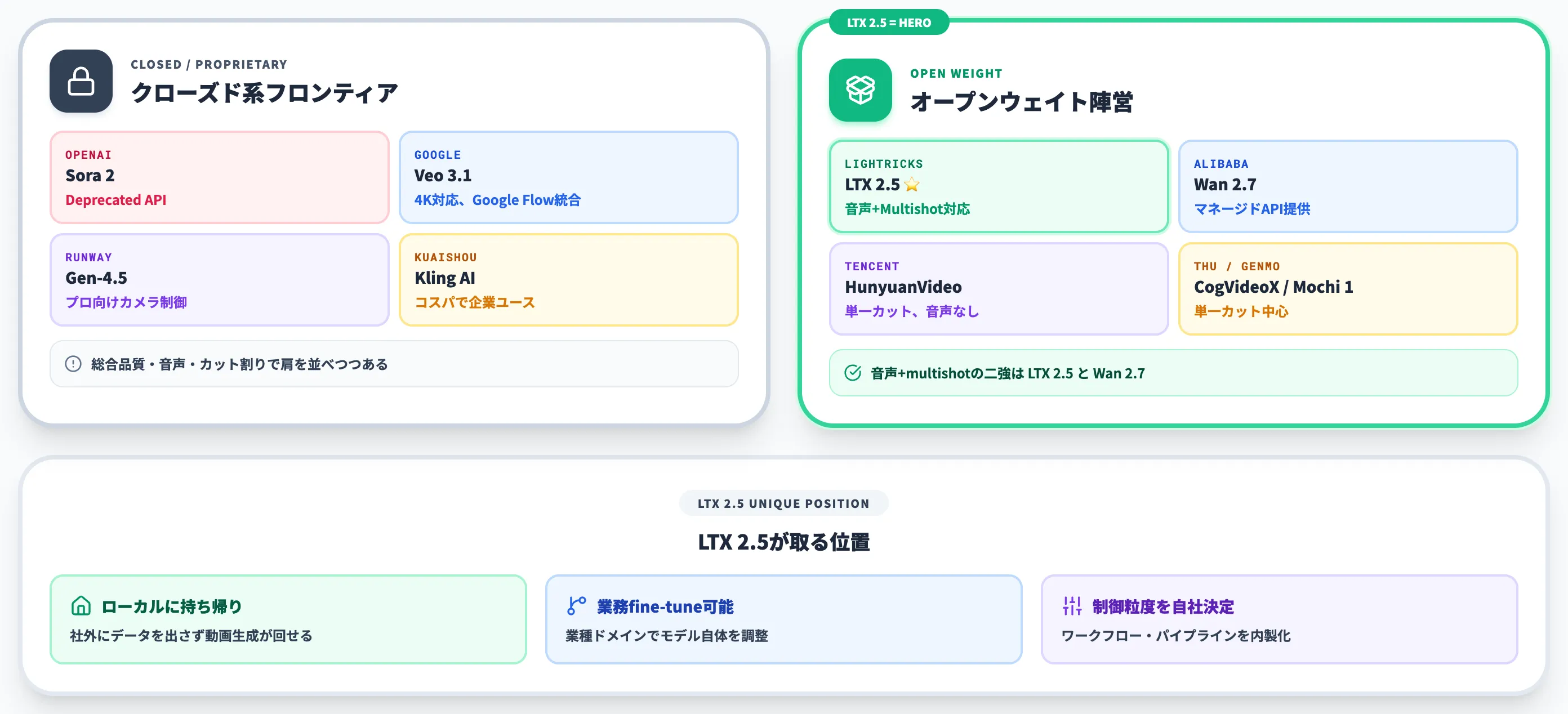Open the Kuaishou Kling AI card

click(x=568, y=280)
